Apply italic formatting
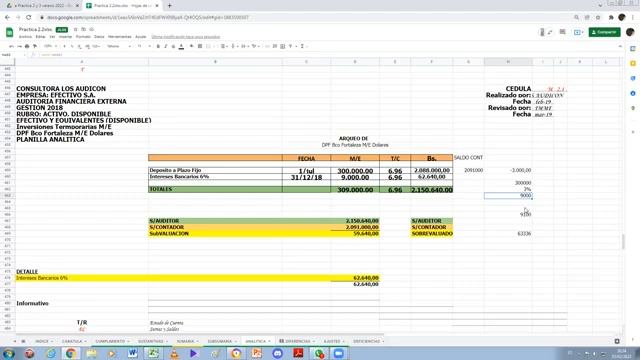Image resolution: width=640 pixels, height=360 pixels. (x=166, y=47)
